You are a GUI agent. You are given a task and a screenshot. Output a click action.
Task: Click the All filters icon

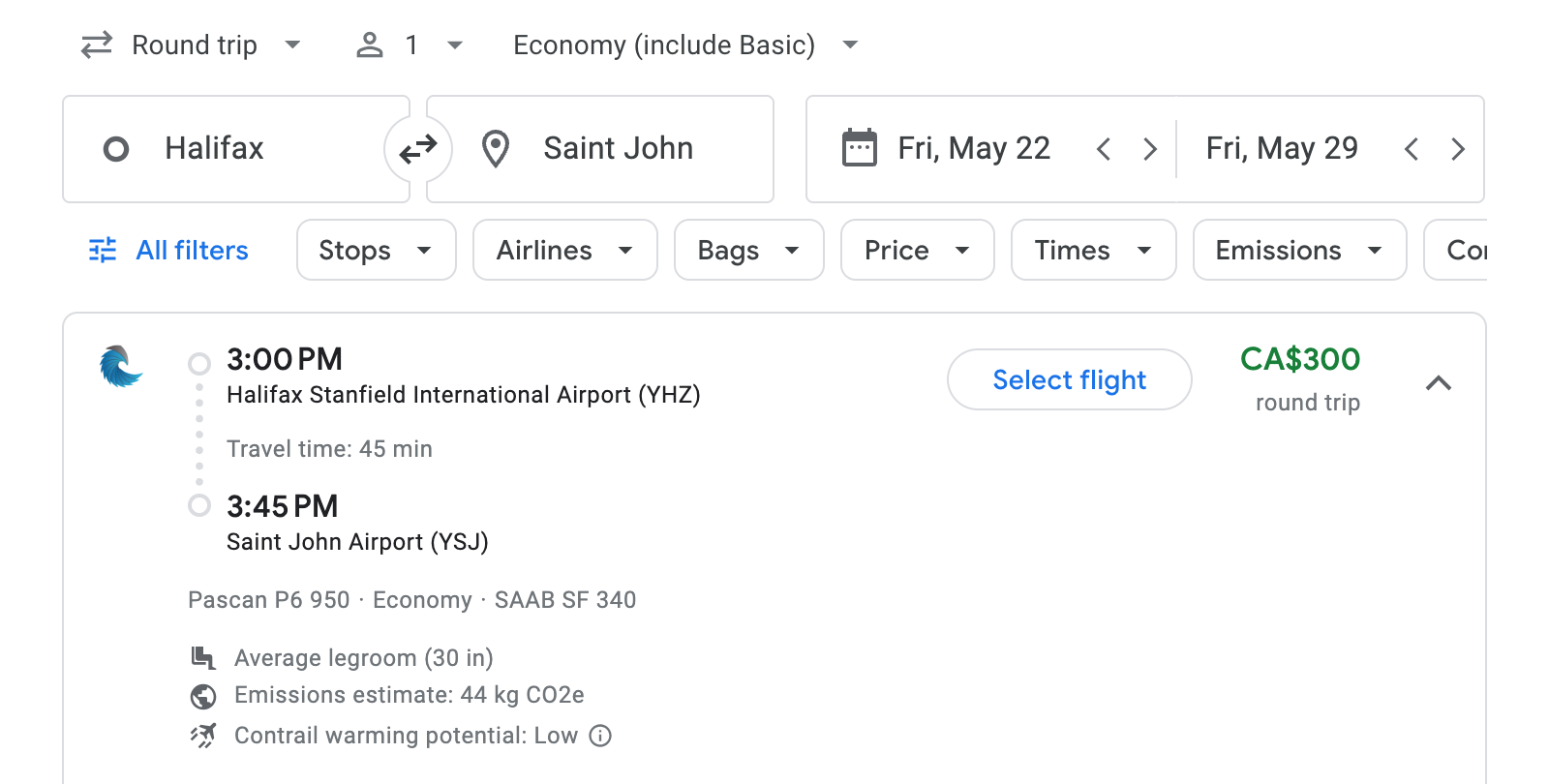click(x=101, y=250)
